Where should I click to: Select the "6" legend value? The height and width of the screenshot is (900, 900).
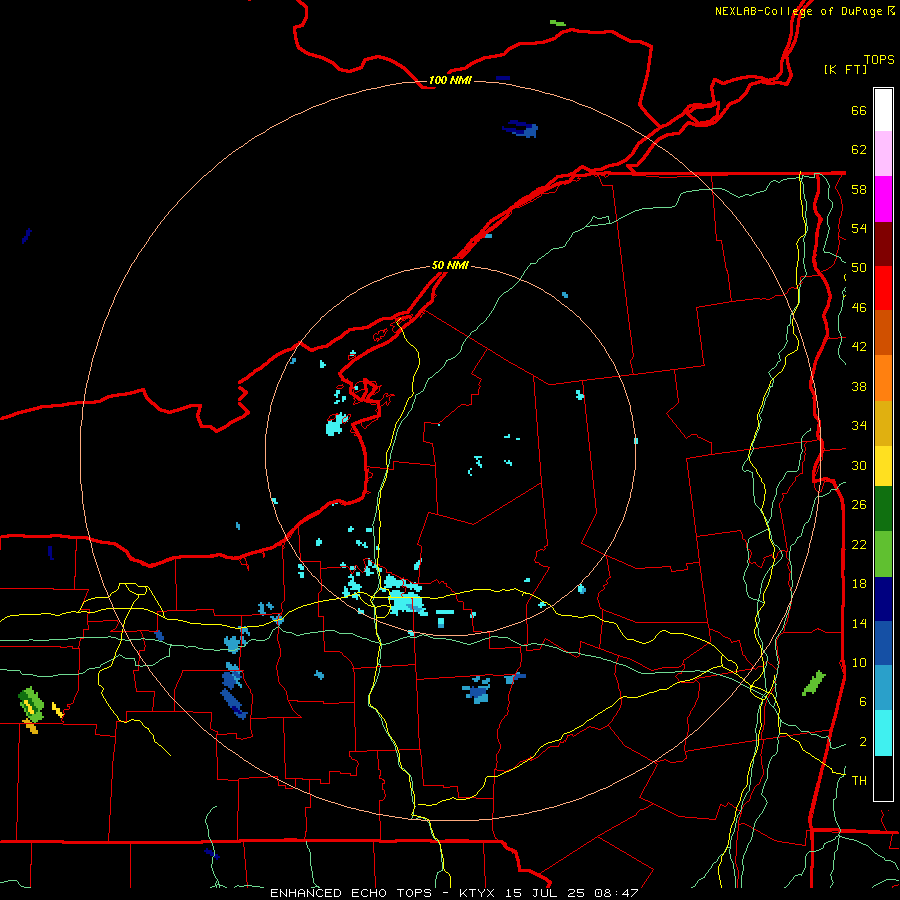(x=863, y=702)
